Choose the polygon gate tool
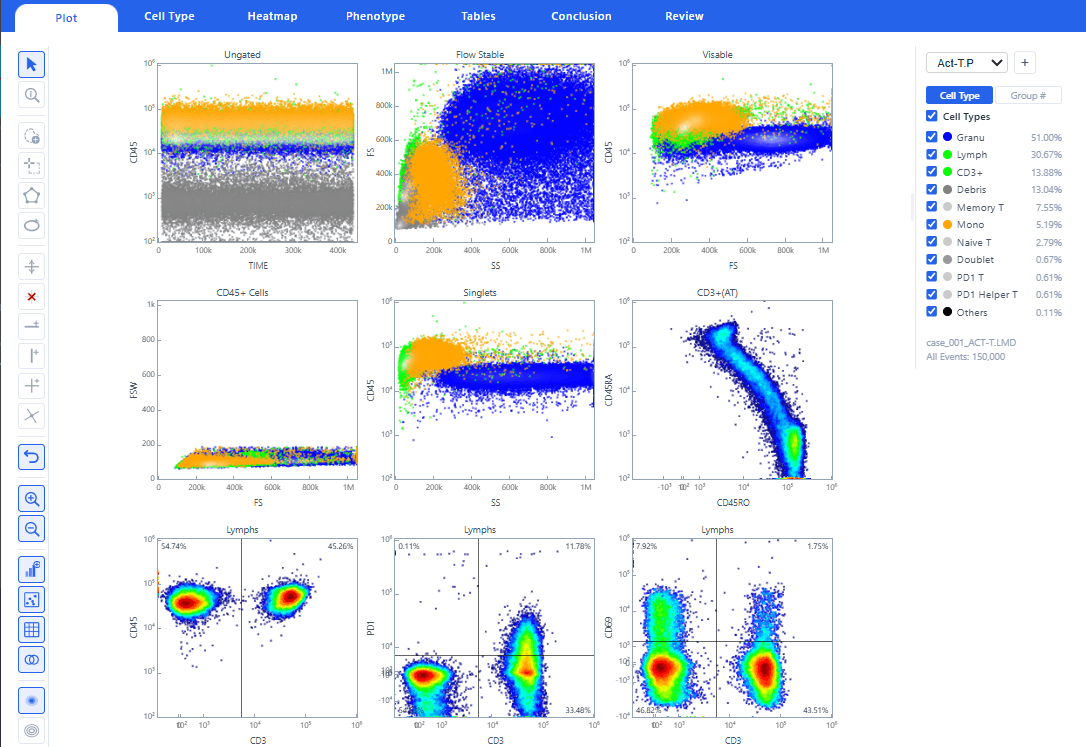Viewport: 1086px width, 747px height. 31,196
